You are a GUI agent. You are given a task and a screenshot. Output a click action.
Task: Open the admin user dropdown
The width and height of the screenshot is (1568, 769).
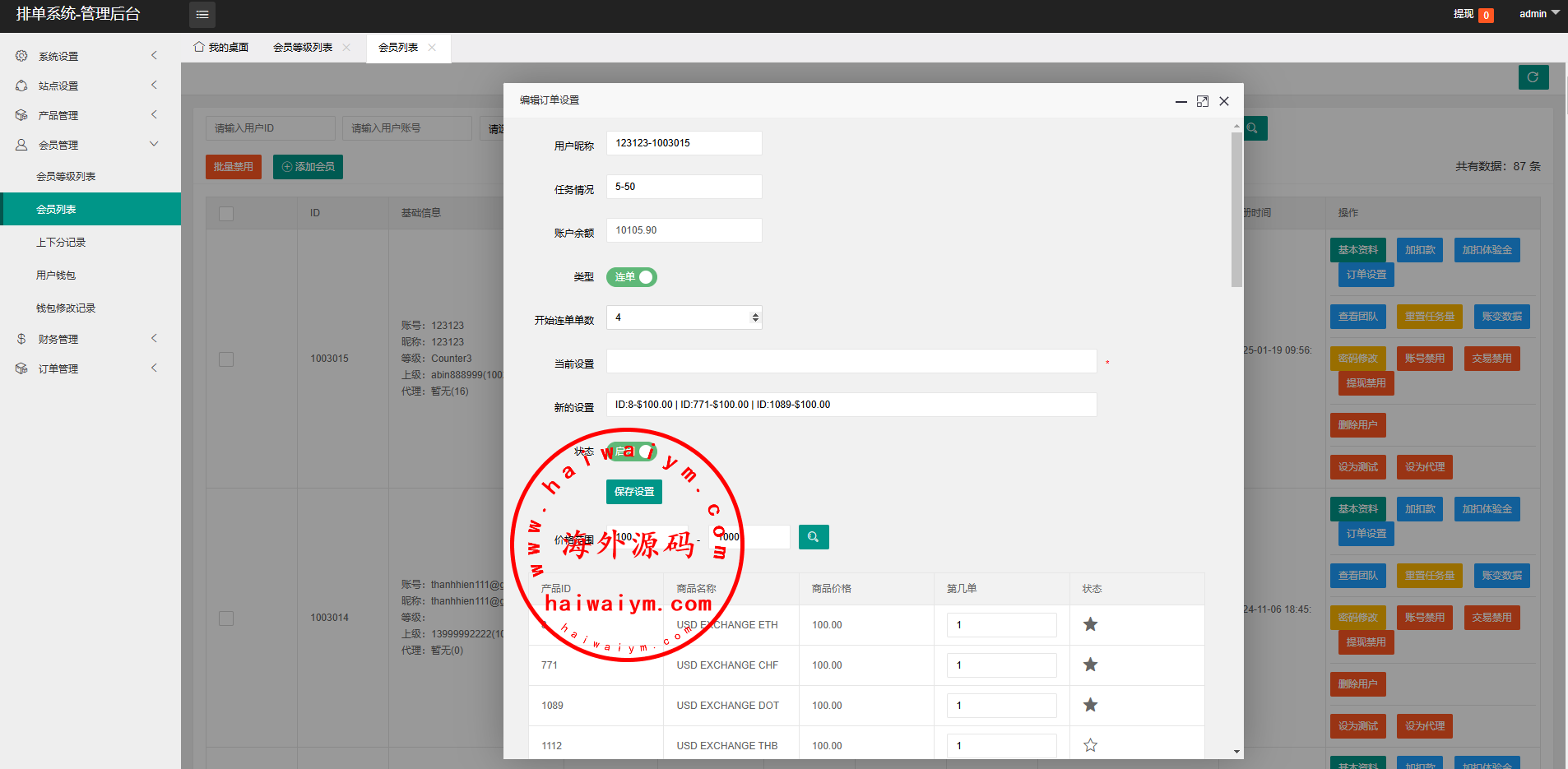click(1538, 14)
